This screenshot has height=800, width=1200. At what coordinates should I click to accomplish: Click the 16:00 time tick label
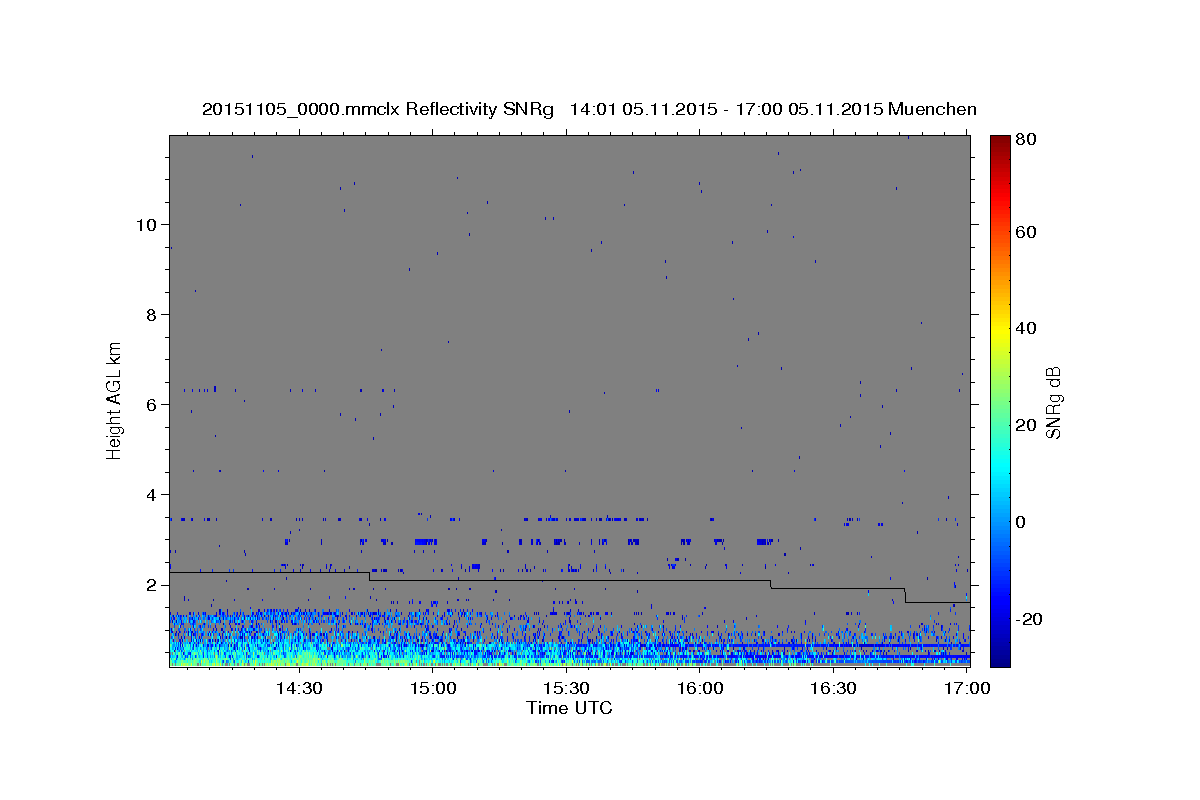click(x=700, y=688)
